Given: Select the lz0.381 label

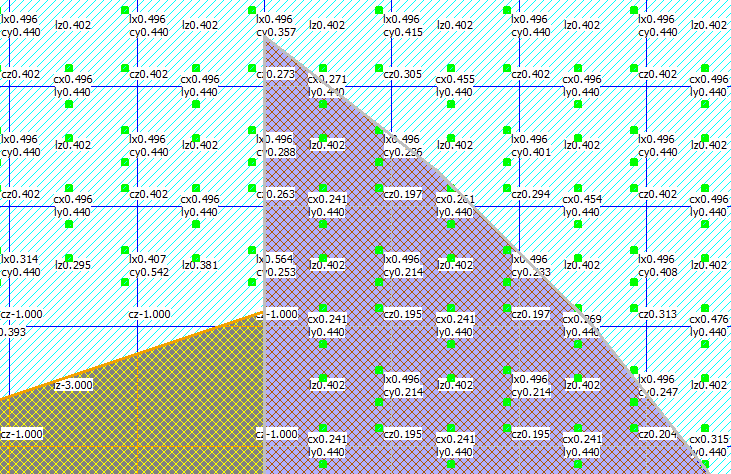Looking at the screenshot, I should click(x=200, y=265).
